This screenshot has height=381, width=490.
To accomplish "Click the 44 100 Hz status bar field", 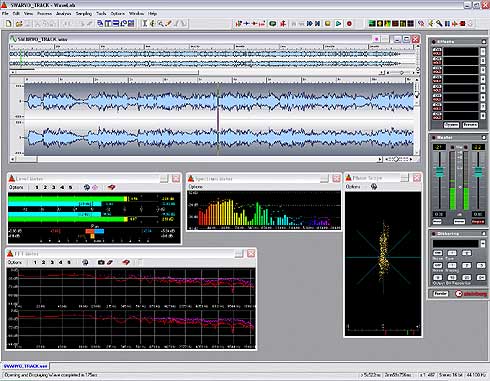I will (477, 375).
